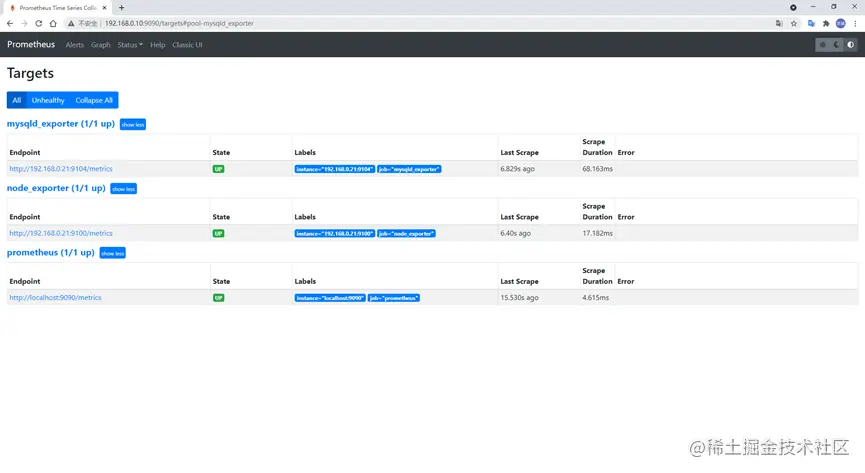Switch to Classic UI

pyautogui.click(x=187, y=45)
